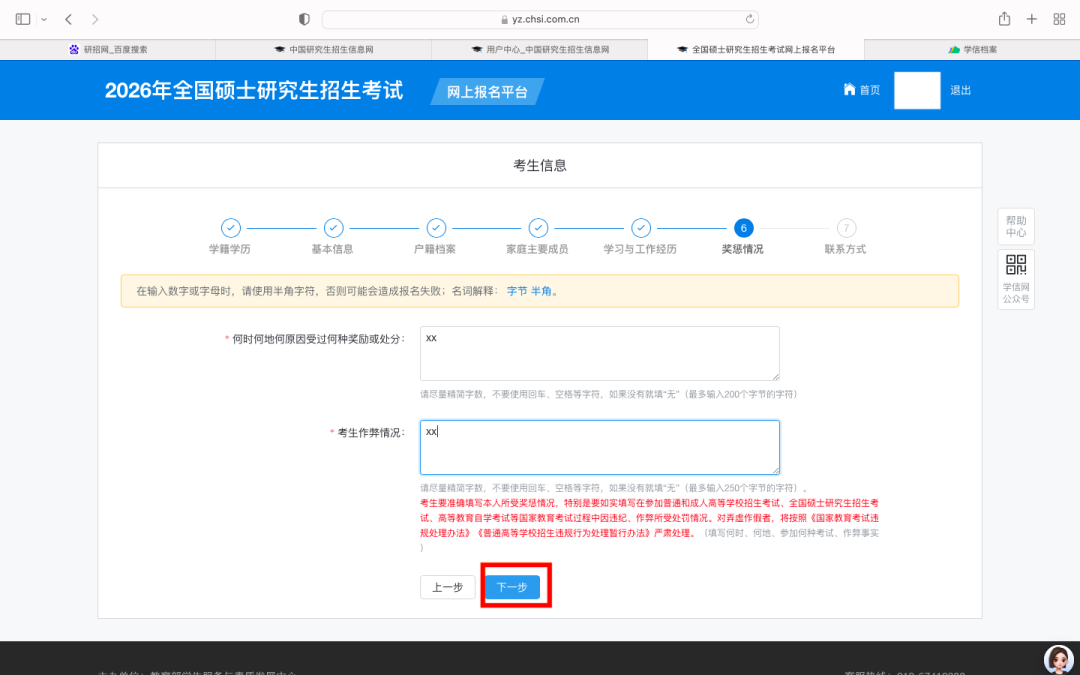Open the 学信网公众号 QR code
Viewport: 1080px width, 675px height.
click(x=1016, y=265)
